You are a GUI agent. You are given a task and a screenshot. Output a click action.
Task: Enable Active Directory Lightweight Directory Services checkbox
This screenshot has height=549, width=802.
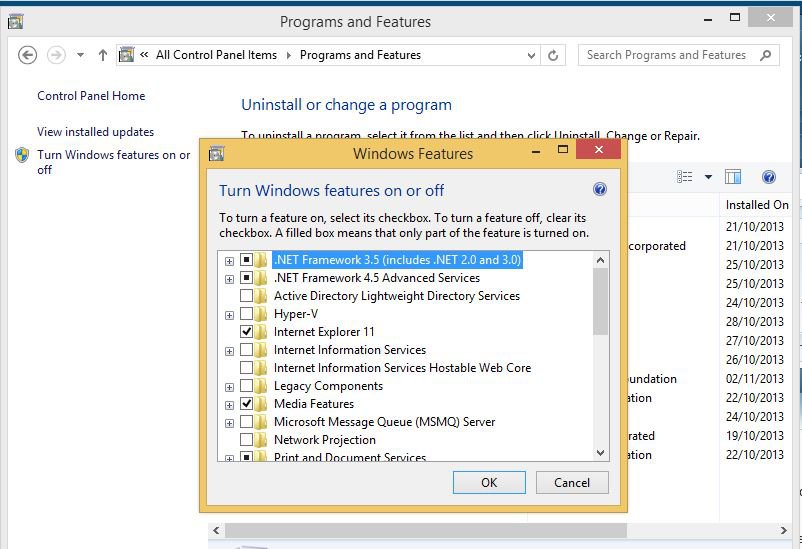(246, 295)
